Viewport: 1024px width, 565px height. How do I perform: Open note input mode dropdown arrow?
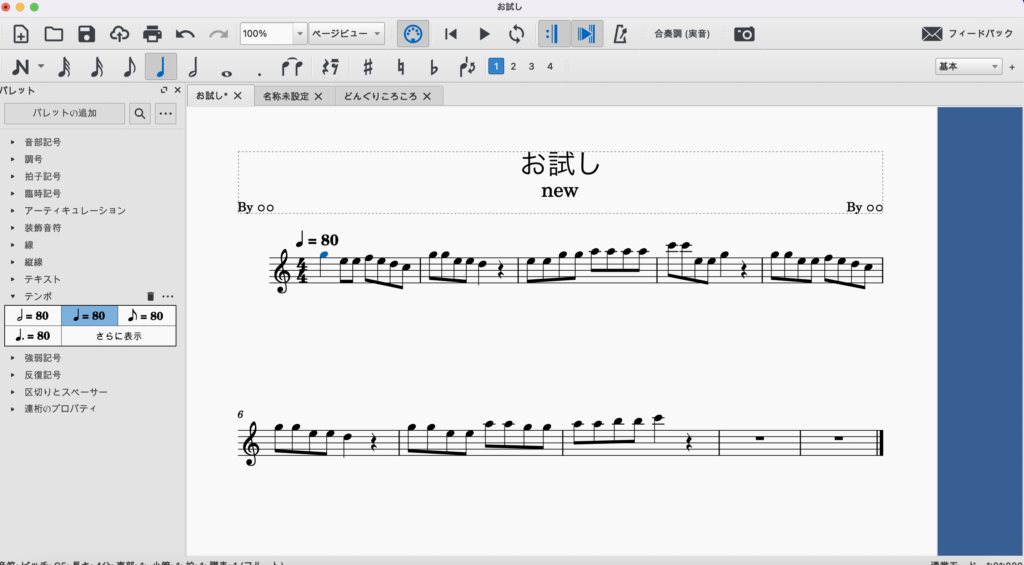click(41, 67)
